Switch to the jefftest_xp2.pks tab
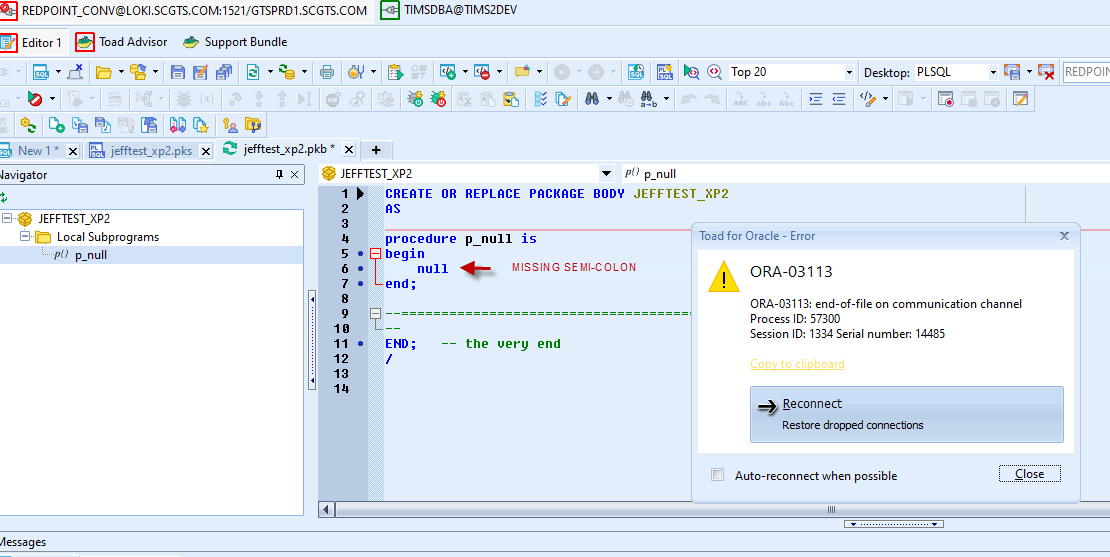The width and height of the screenshot is (1110, 557). coord(151,151)
